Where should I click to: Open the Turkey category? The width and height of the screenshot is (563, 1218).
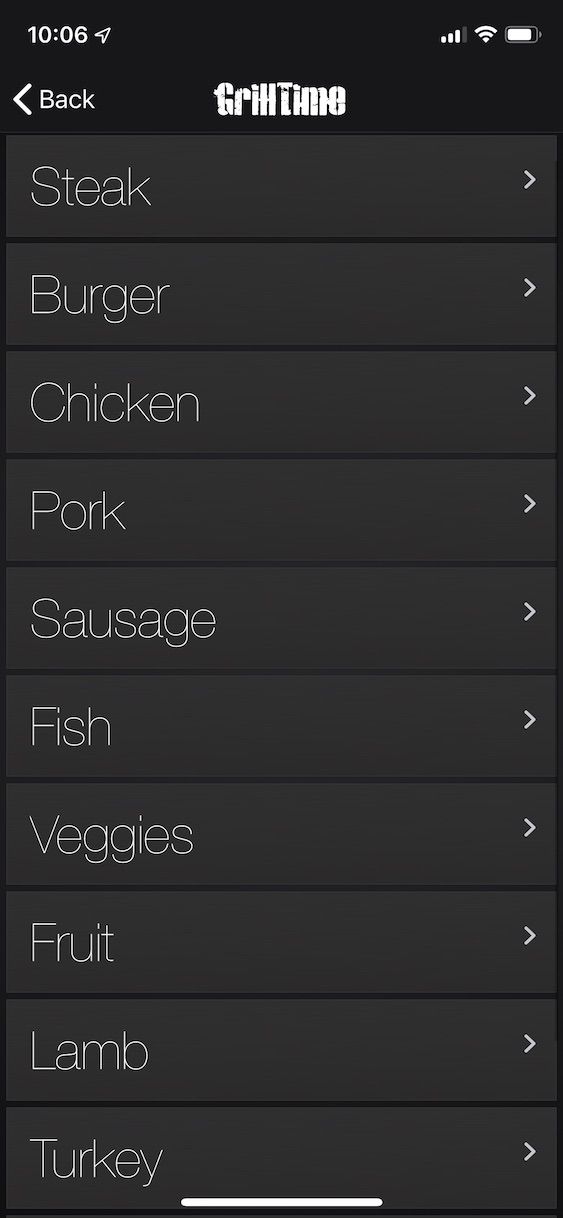(x=281, y=1158)
